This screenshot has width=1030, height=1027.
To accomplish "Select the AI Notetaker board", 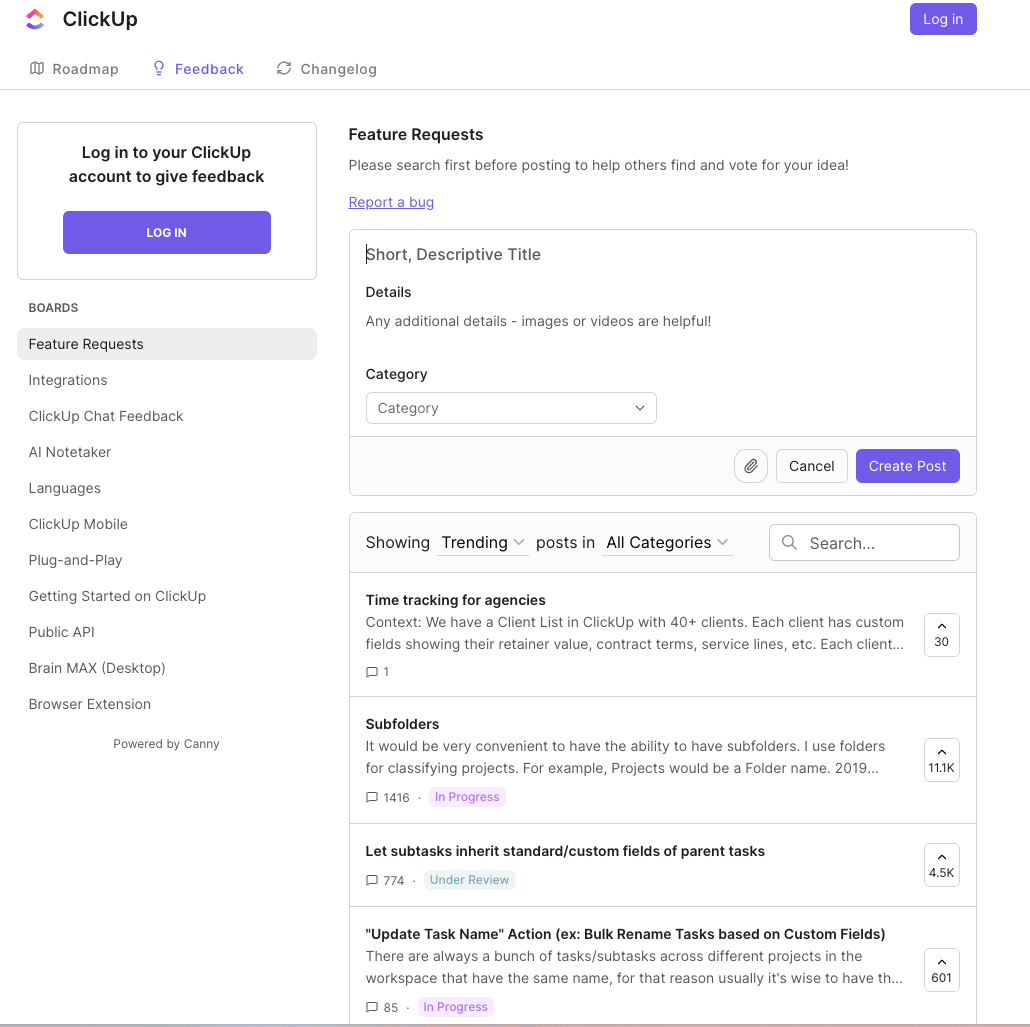I will [x=167, y=452].
